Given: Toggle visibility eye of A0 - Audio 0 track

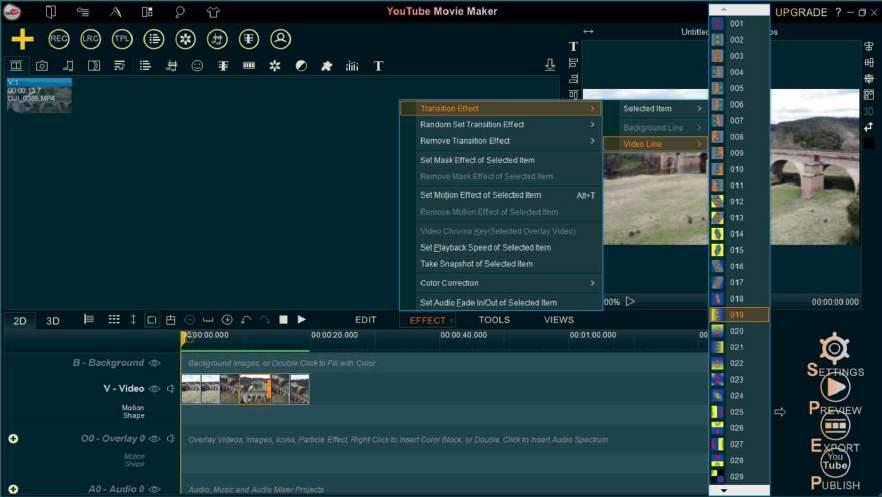Looking at the screenshot, I should coord(154,489).
